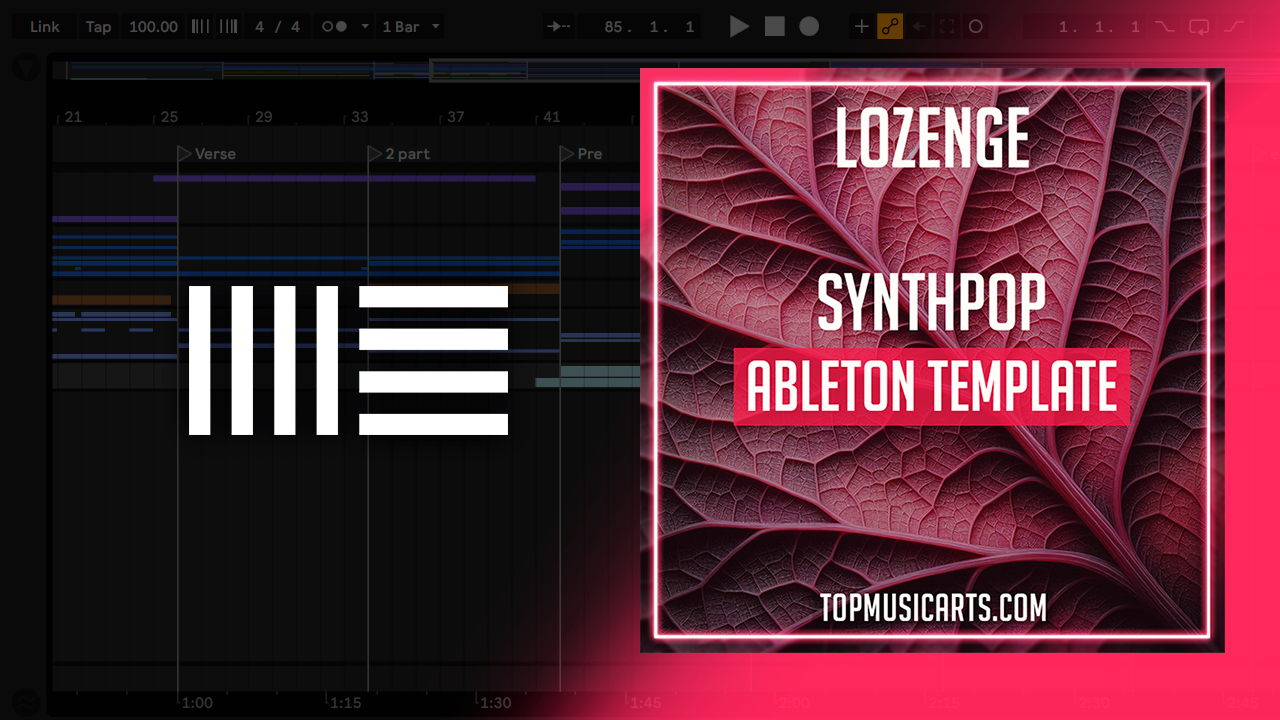Image resolution: width=1280 pixels, height=720 pixels.
Task: Toggle the metronome button
Action: pyautogui.click(x=335, y=27)
